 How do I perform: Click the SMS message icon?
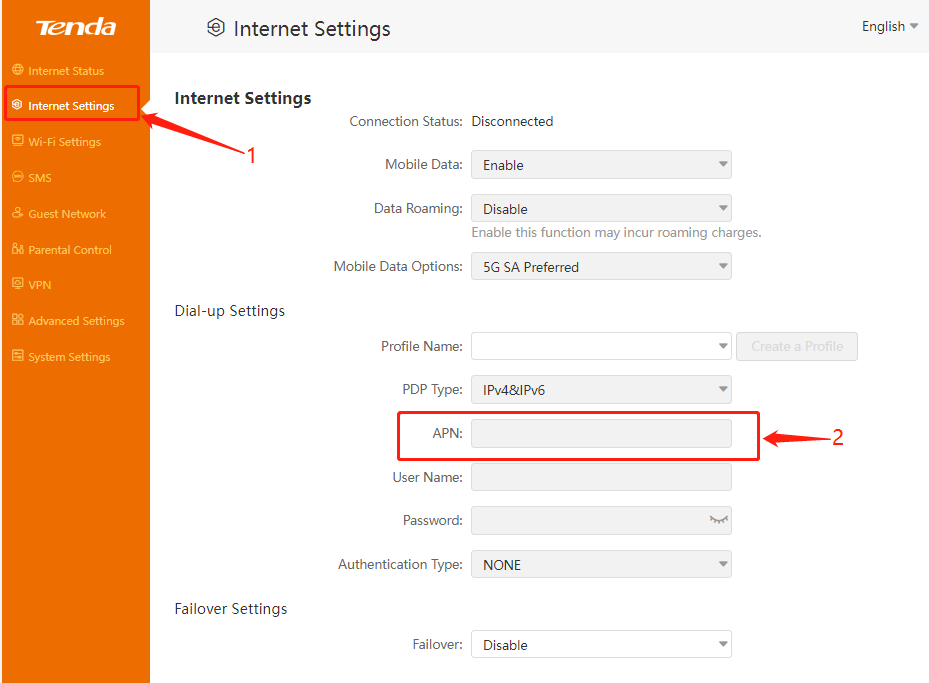pyautogui.click(x=17, y=177)
